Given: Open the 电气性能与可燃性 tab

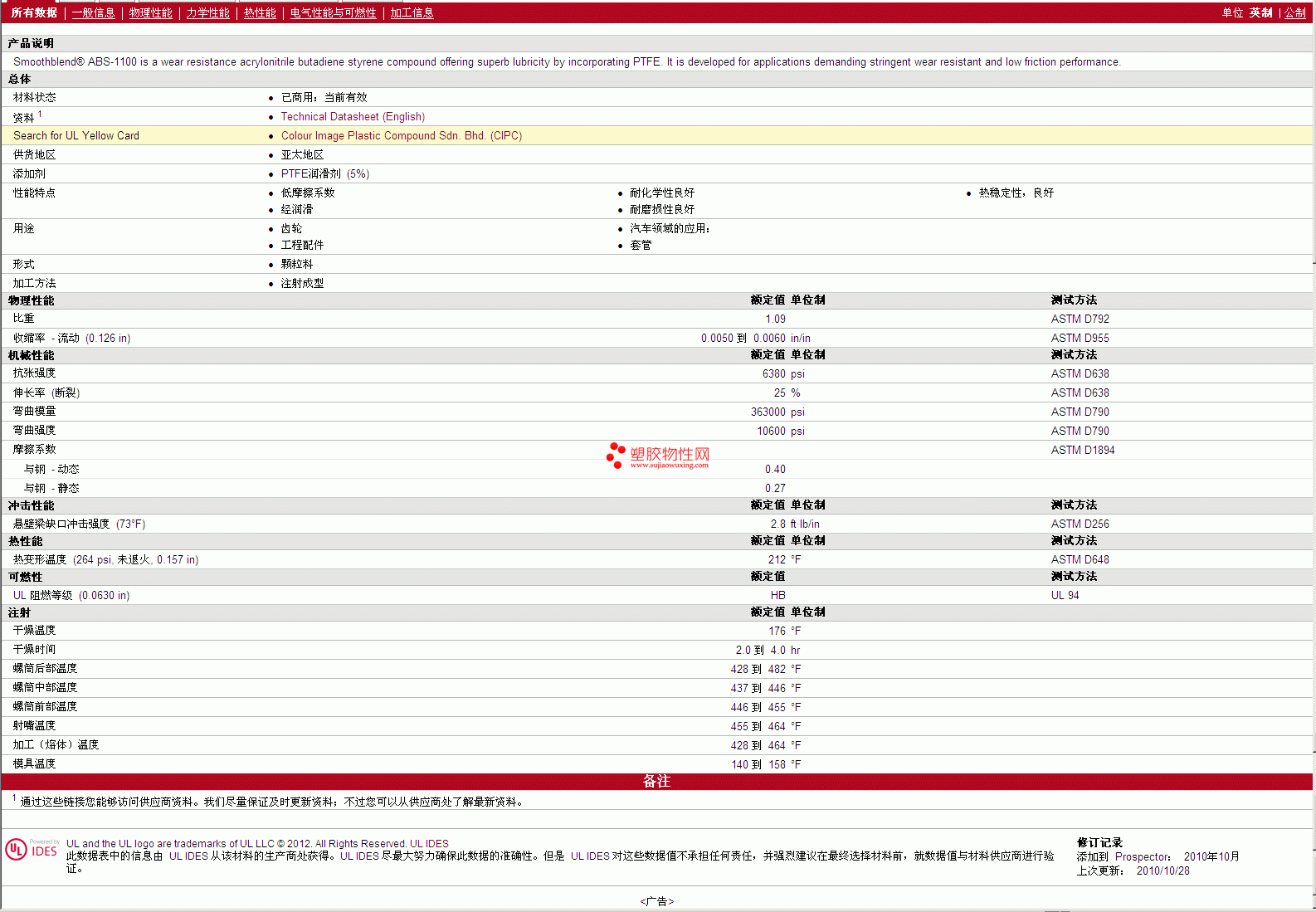Looking at the screenshot, I should point(333,13).
